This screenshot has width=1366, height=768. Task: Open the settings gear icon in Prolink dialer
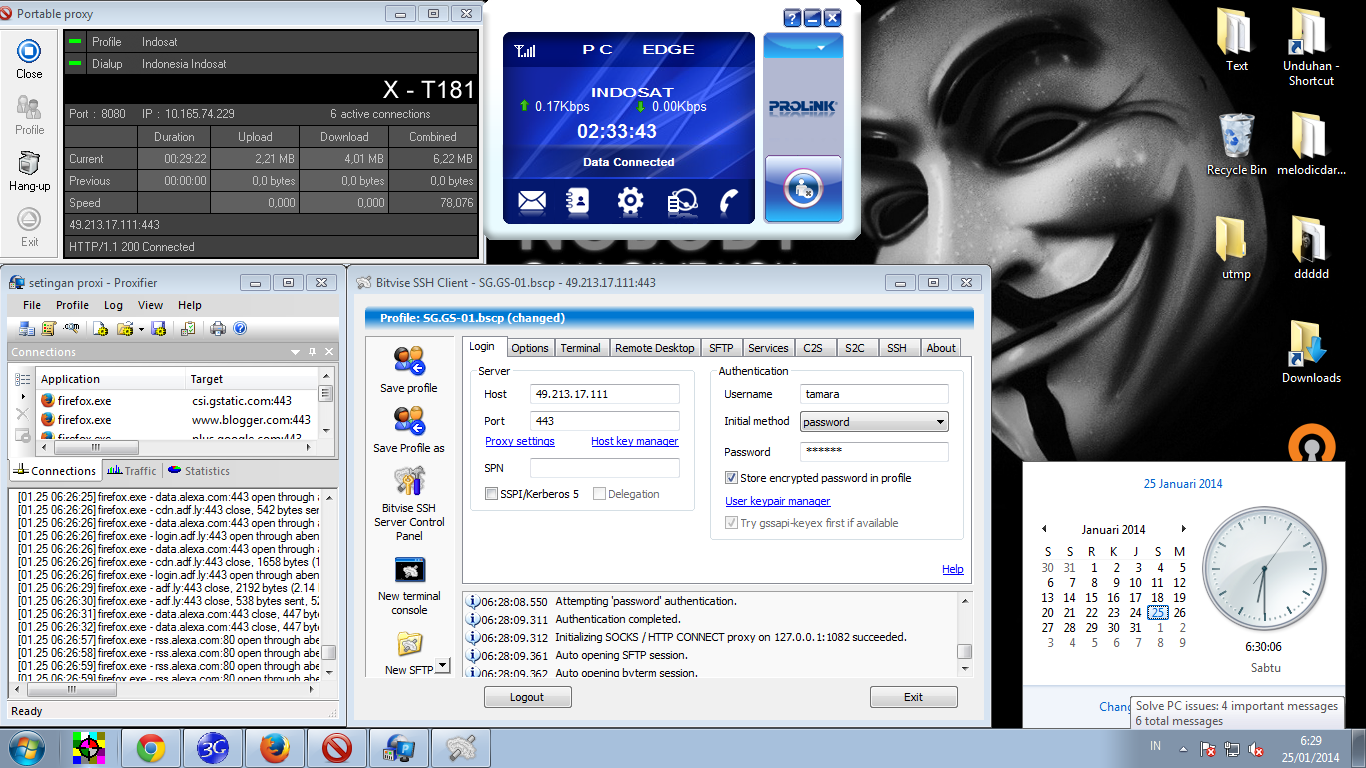click(x=630, y=201)
